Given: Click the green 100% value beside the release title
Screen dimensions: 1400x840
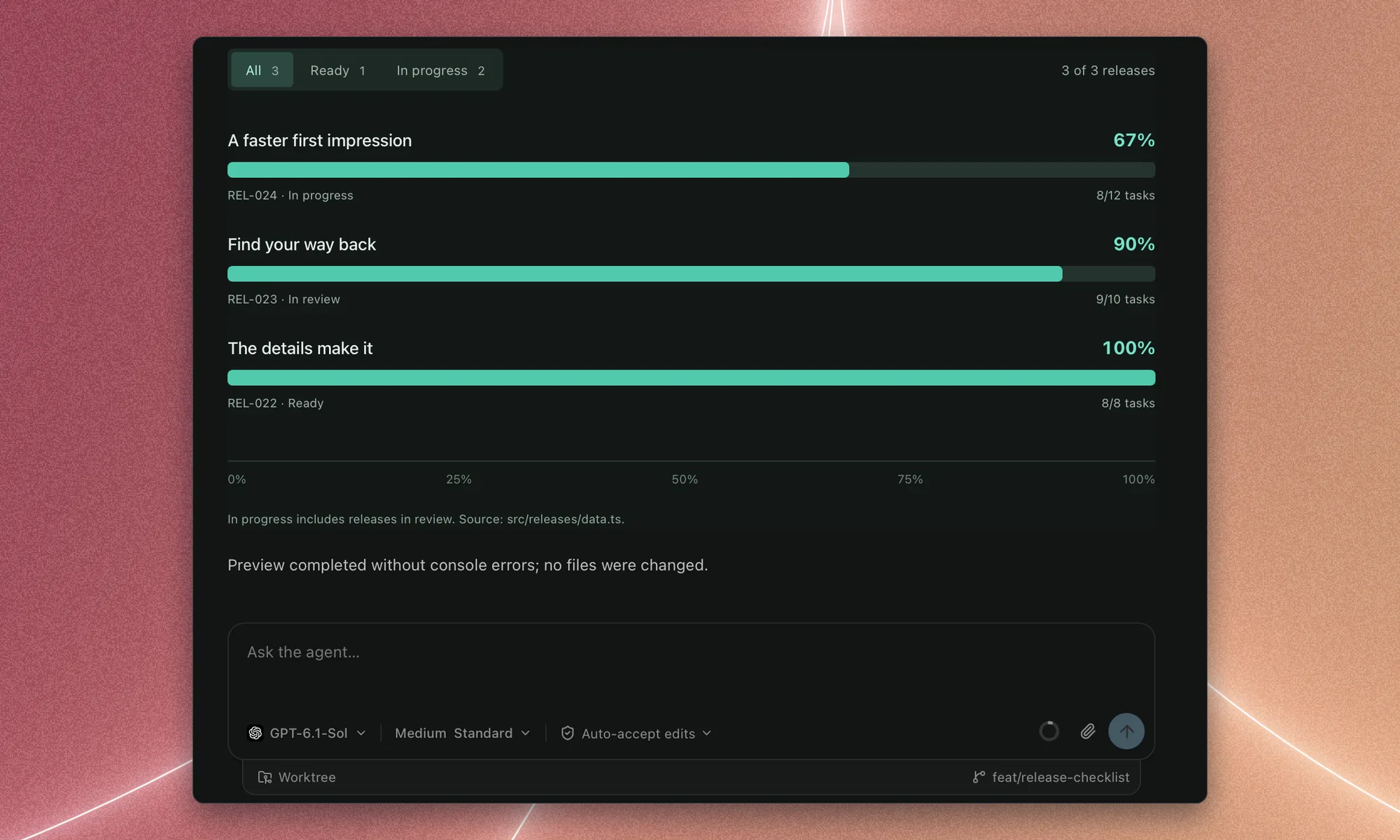Looking at the screenshot, I should point(1128,348).
